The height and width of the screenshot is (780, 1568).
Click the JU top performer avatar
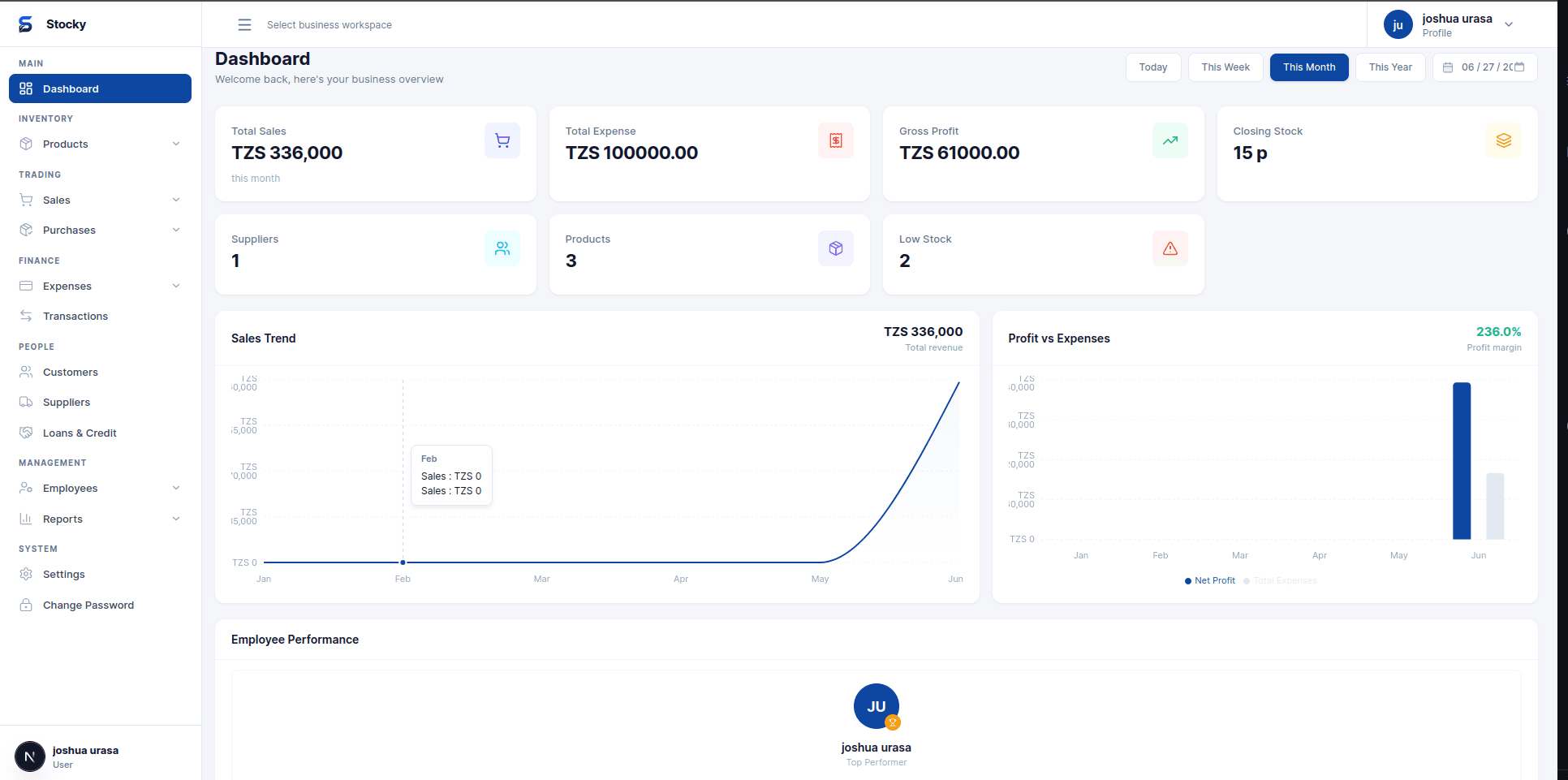tap(877, 706)
